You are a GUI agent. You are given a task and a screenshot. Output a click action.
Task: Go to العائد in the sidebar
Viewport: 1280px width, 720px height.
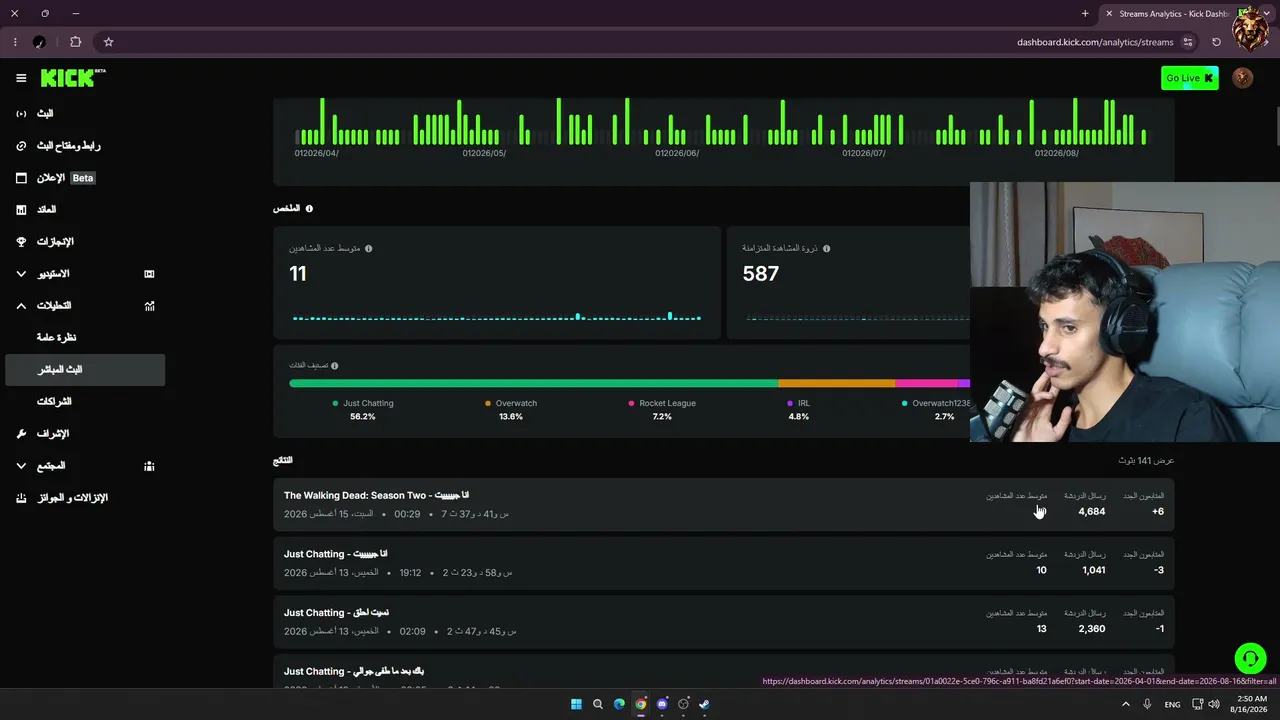click(x=85, y=210)
